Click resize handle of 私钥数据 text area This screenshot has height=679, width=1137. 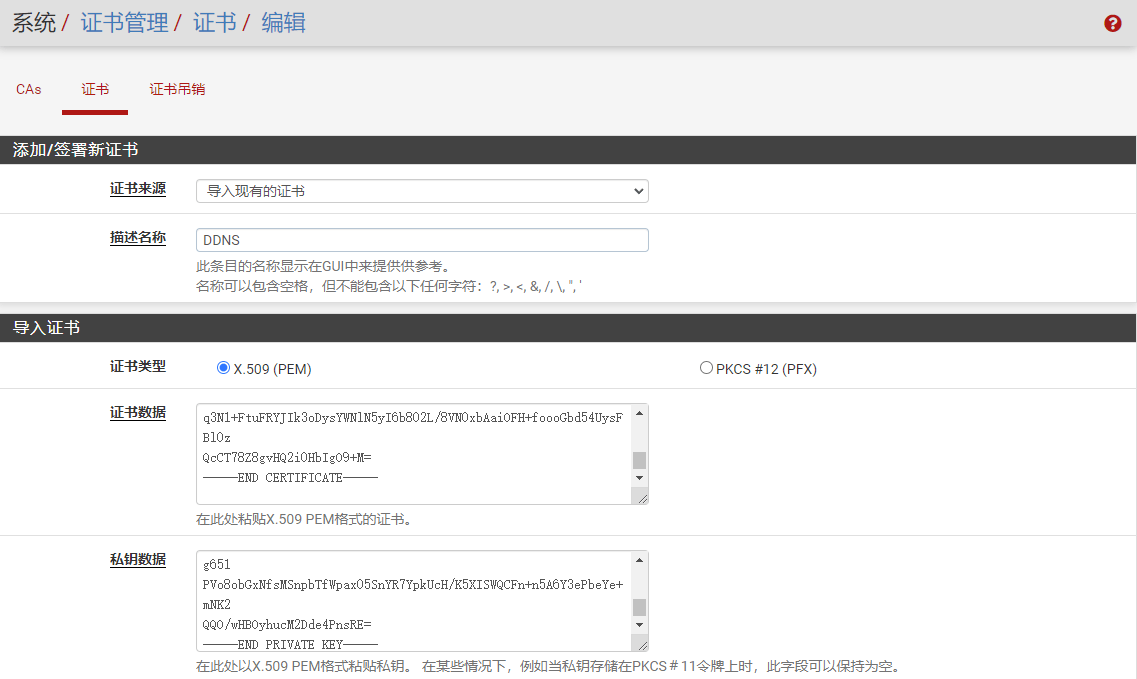coord(641,644)
